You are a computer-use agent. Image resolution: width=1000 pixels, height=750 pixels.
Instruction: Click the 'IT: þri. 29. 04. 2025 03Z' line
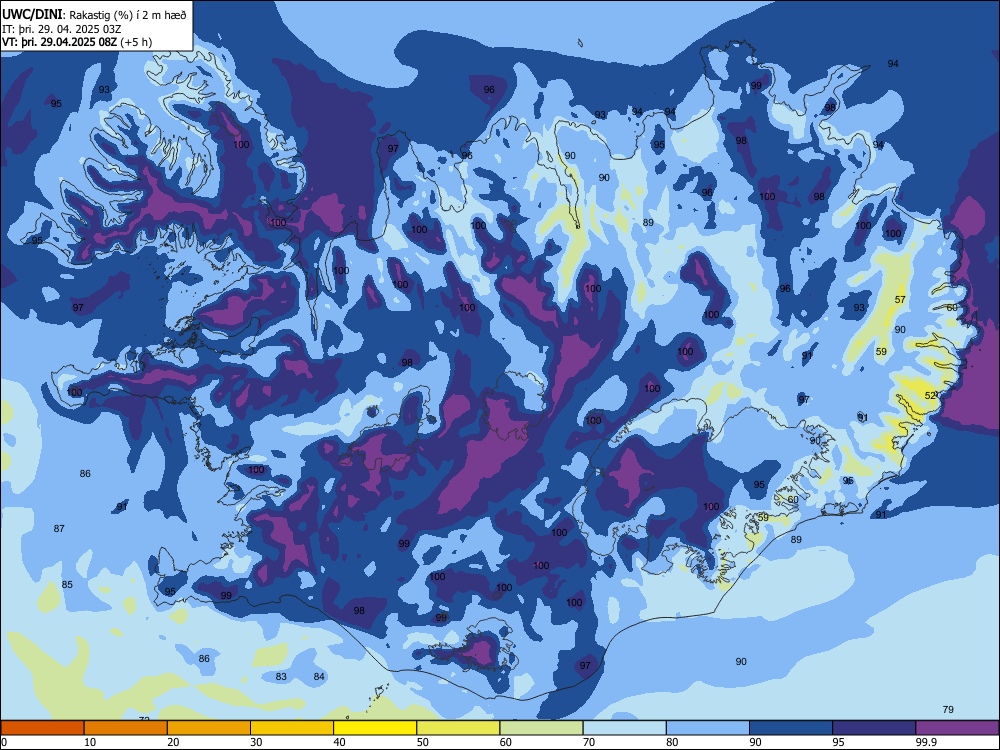(x=62, y=29)
